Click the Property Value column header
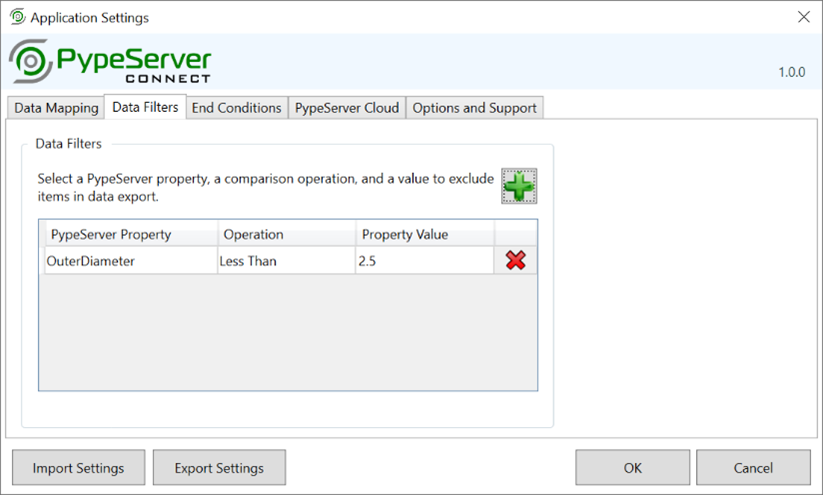Image resolution: width=823 pixels, height=495 pixels. (425, 234)
